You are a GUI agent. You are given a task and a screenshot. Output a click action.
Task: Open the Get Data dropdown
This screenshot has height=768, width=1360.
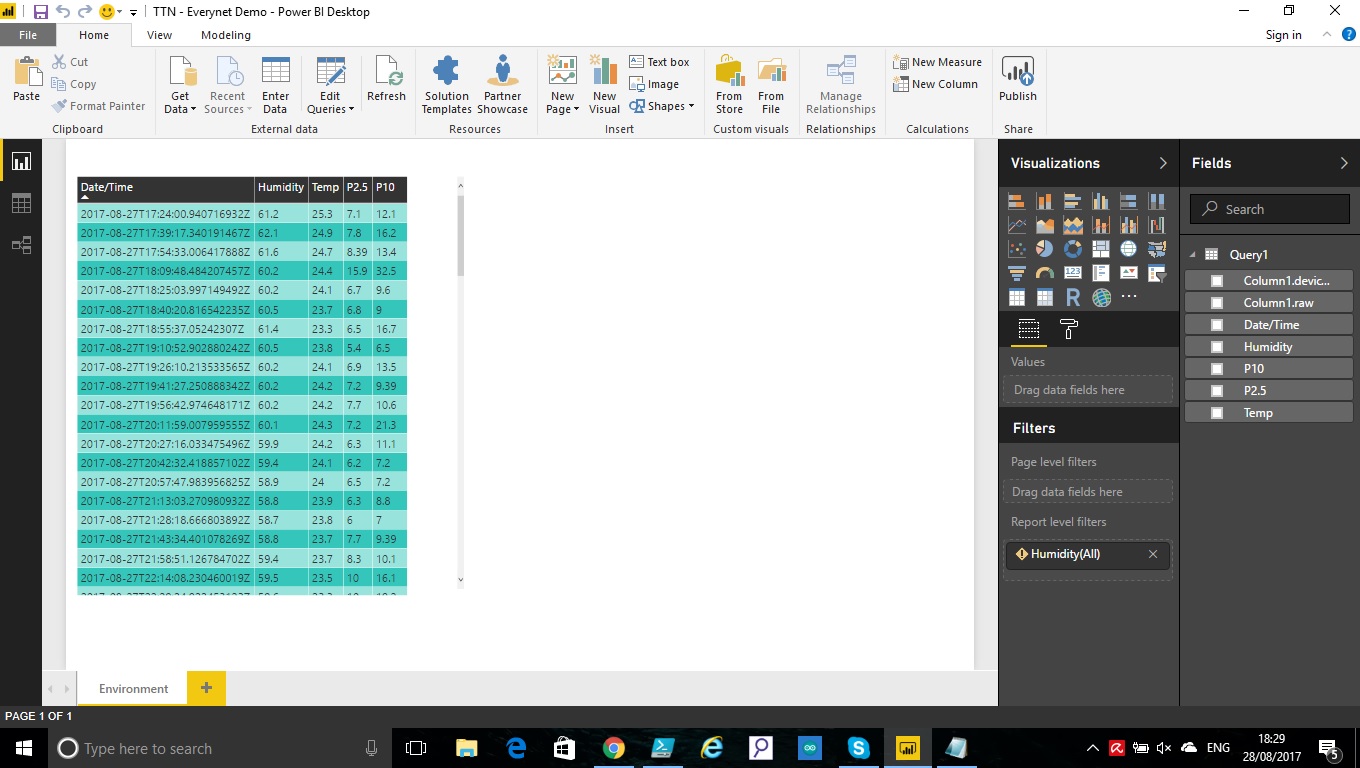point(181,103)
